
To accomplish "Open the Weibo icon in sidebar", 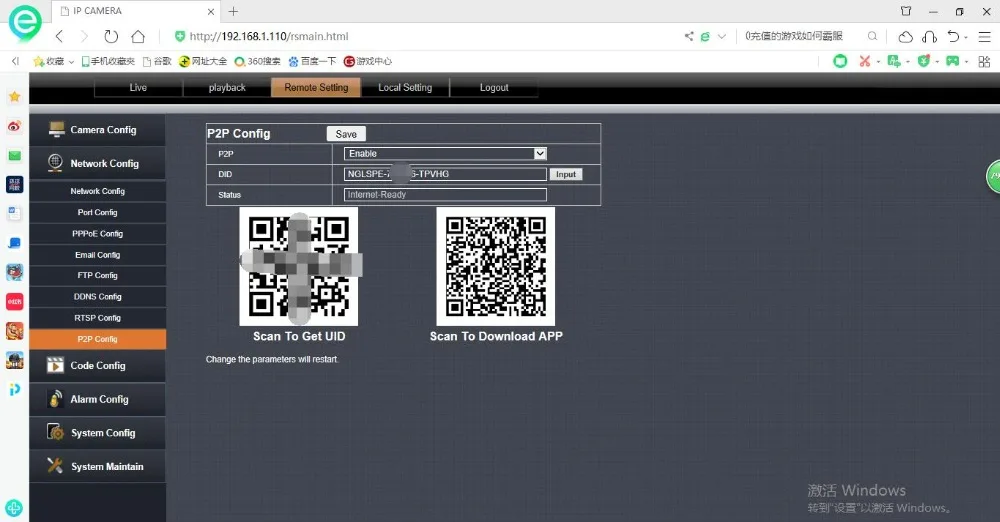I will pos(14,126).
